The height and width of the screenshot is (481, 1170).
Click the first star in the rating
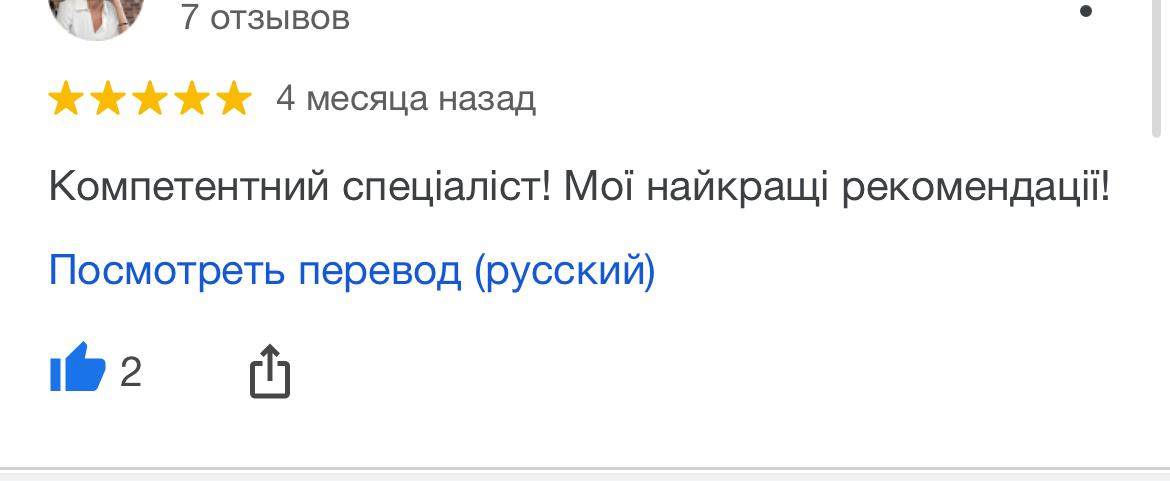tap(65, 99)
